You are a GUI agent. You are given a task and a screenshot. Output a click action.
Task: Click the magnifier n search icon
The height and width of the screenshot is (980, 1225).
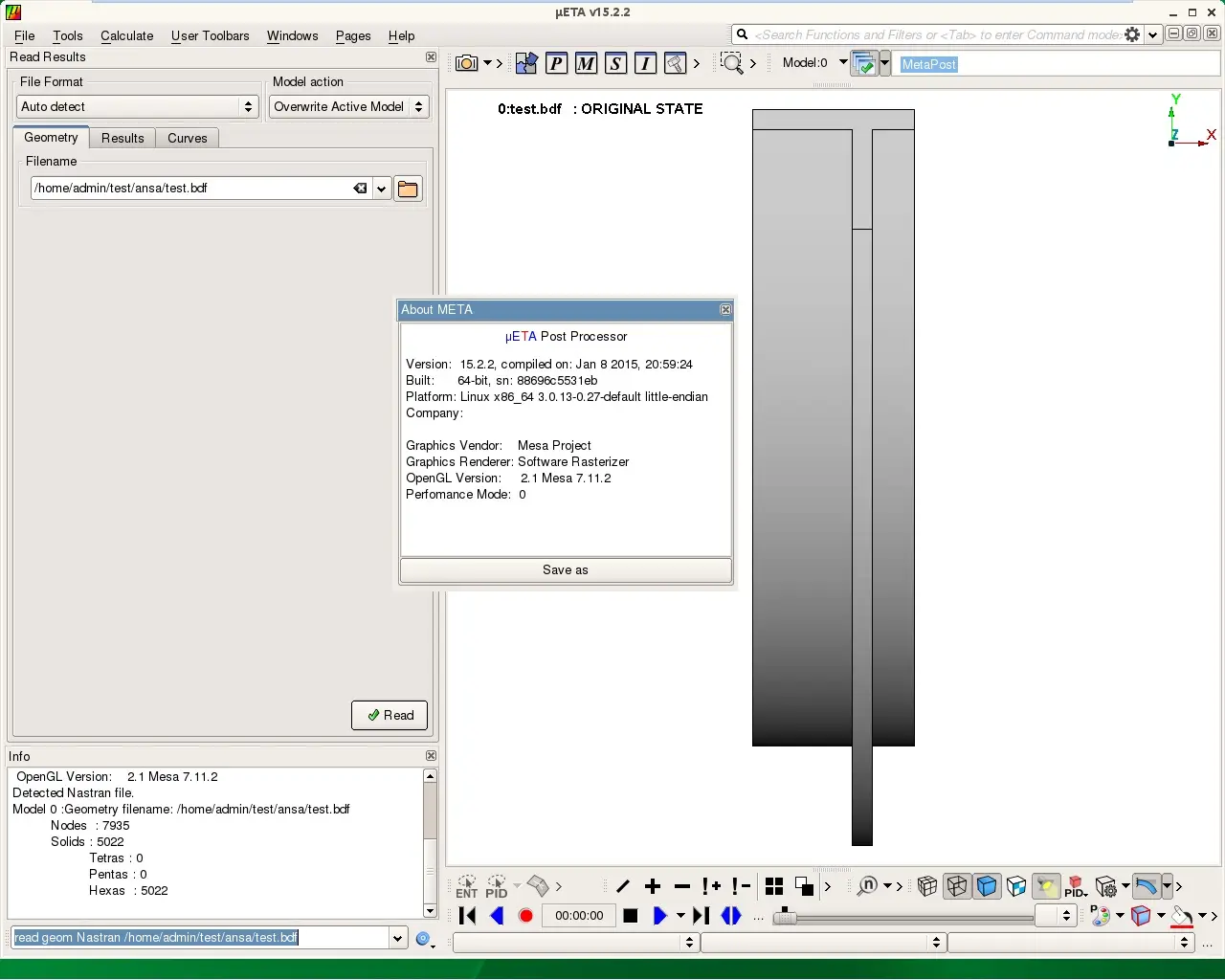(x=867, y=886)
